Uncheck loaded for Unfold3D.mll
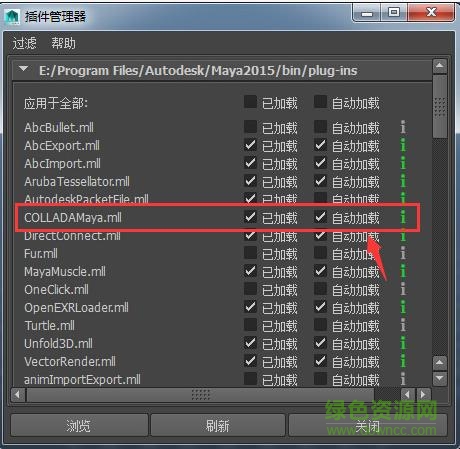460x449 pixels. click(250, 343)
